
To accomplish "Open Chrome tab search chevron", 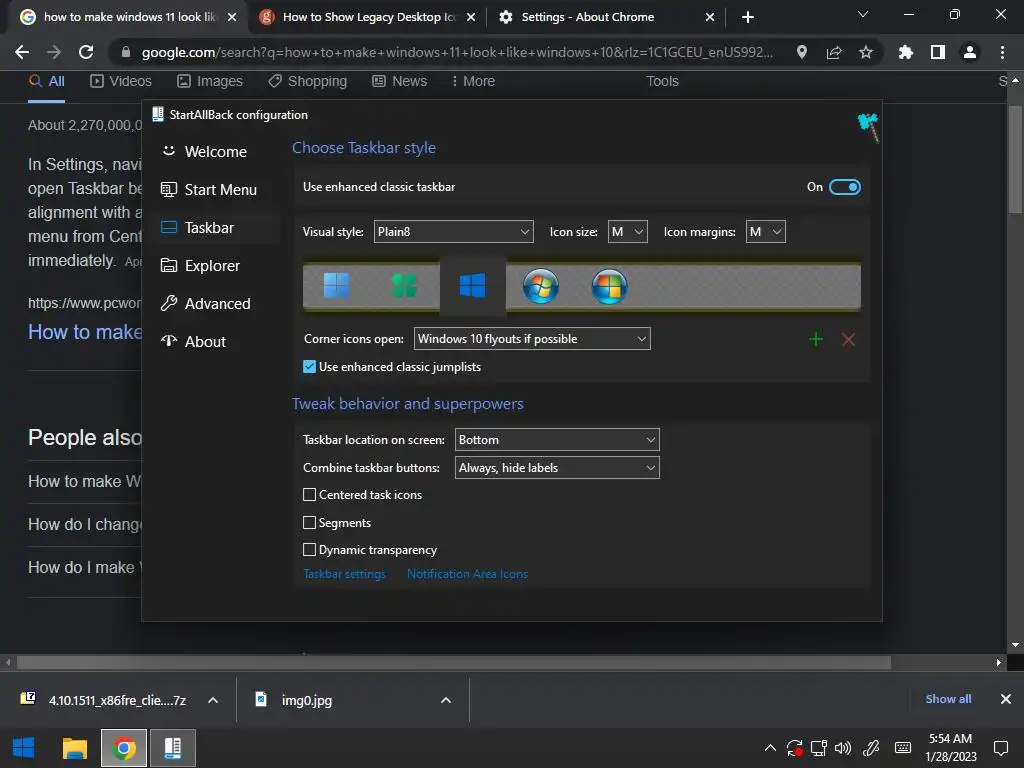I will tap(863, 14).
